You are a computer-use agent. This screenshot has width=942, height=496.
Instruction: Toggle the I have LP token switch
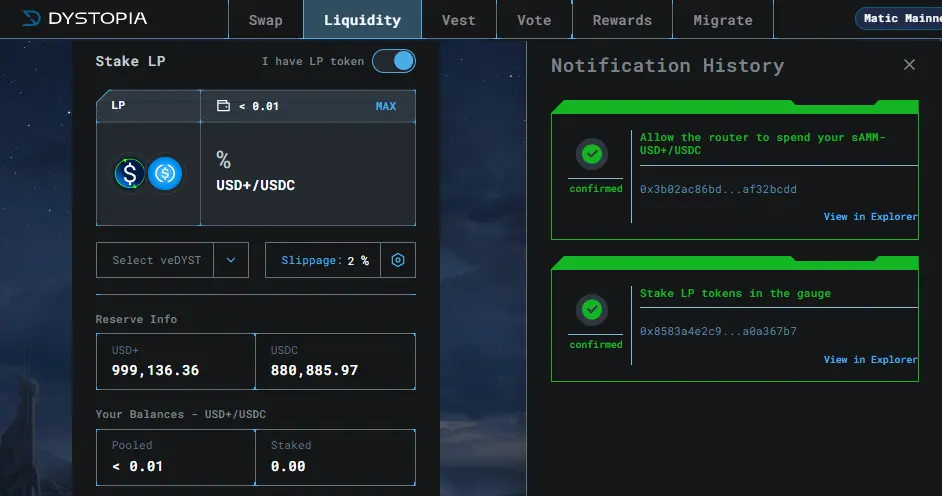[394, 61]
